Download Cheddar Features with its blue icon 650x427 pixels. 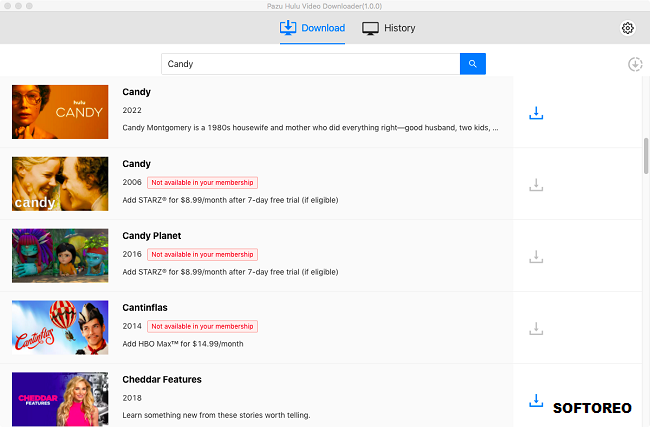[x=536, y=400]
